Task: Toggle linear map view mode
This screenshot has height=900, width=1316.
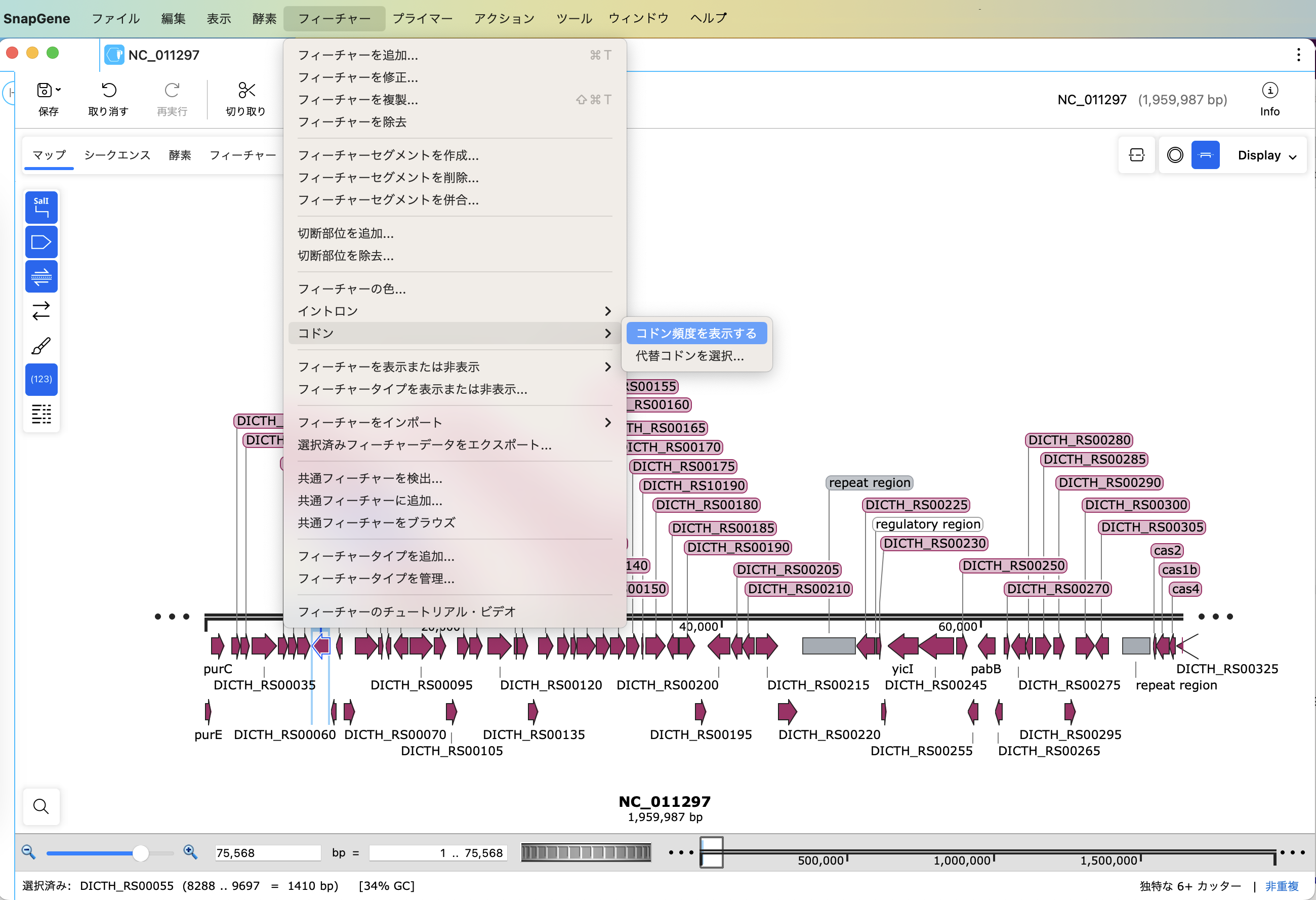Action: point(1206,154)
